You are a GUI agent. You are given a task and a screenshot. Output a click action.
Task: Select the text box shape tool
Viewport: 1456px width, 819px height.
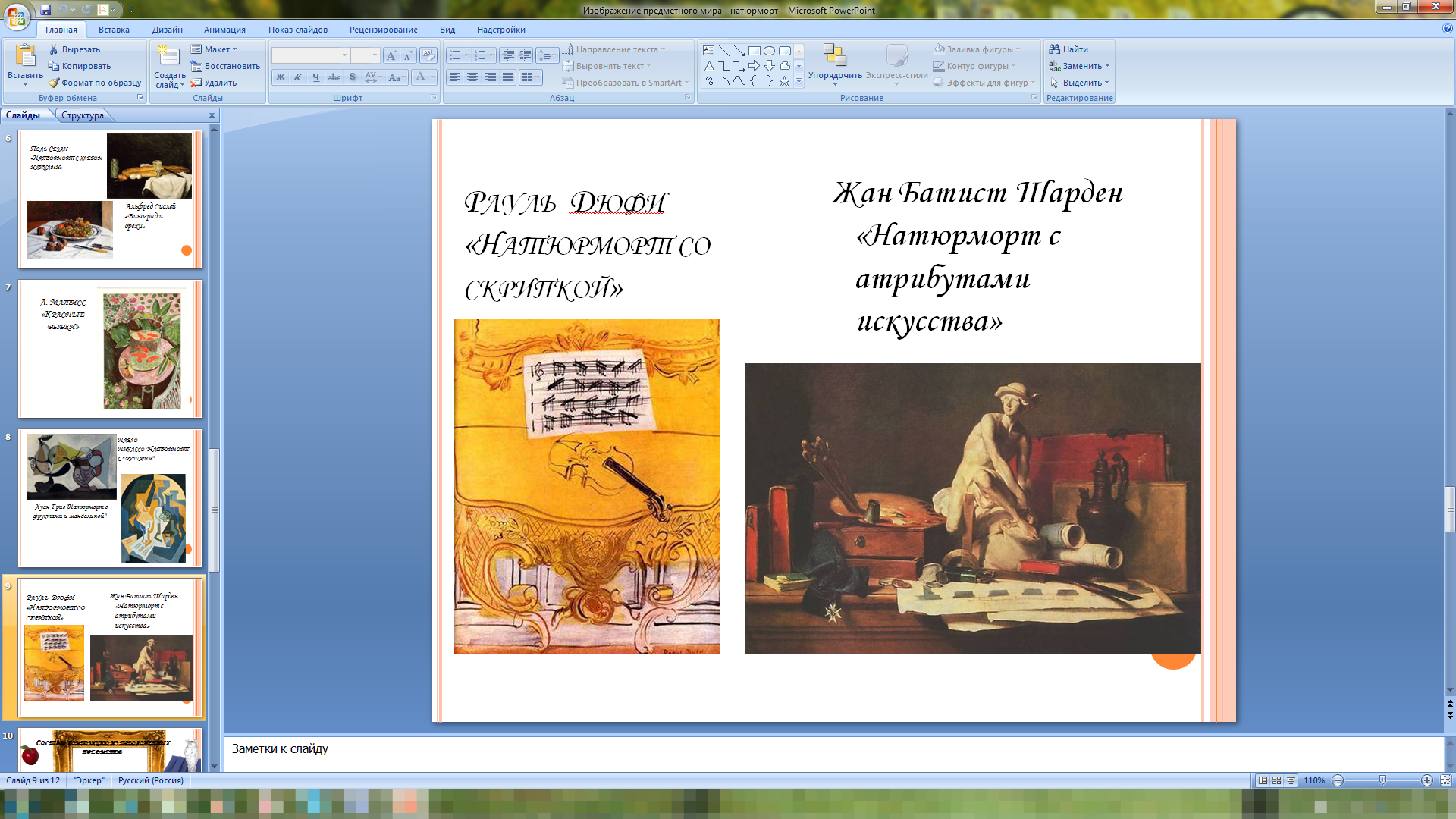pyautogui.click(x=708, y=51)
